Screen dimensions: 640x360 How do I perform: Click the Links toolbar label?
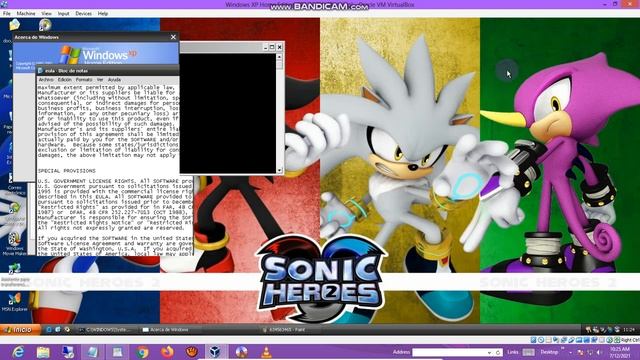[x=513, y=352]
